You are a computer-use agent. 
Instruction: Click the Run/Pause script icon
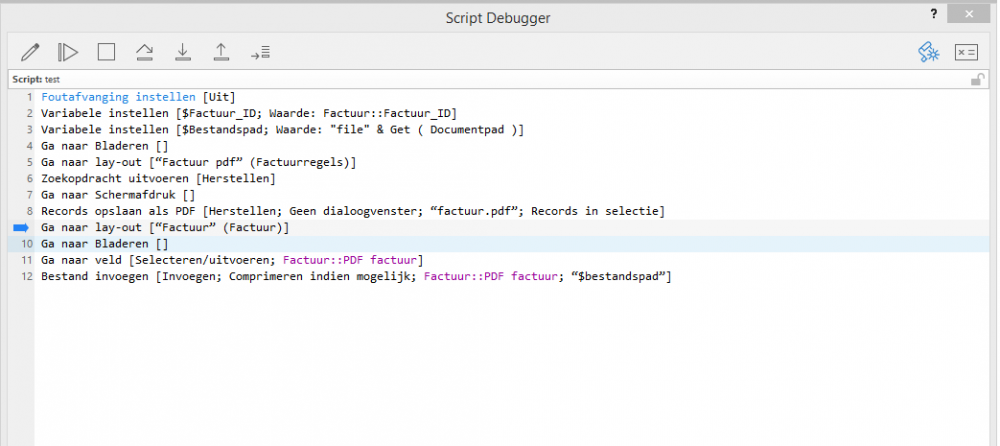tap(68, 52)
